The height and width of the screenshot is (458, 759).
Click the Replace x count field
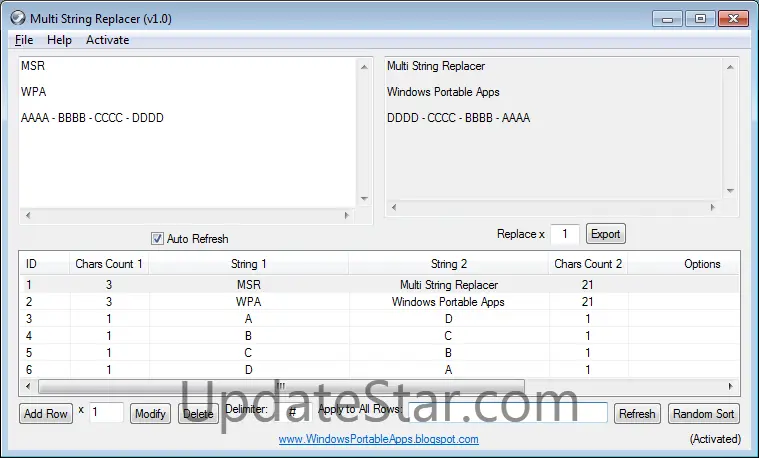pyautogui.click(x=565, y=234)
